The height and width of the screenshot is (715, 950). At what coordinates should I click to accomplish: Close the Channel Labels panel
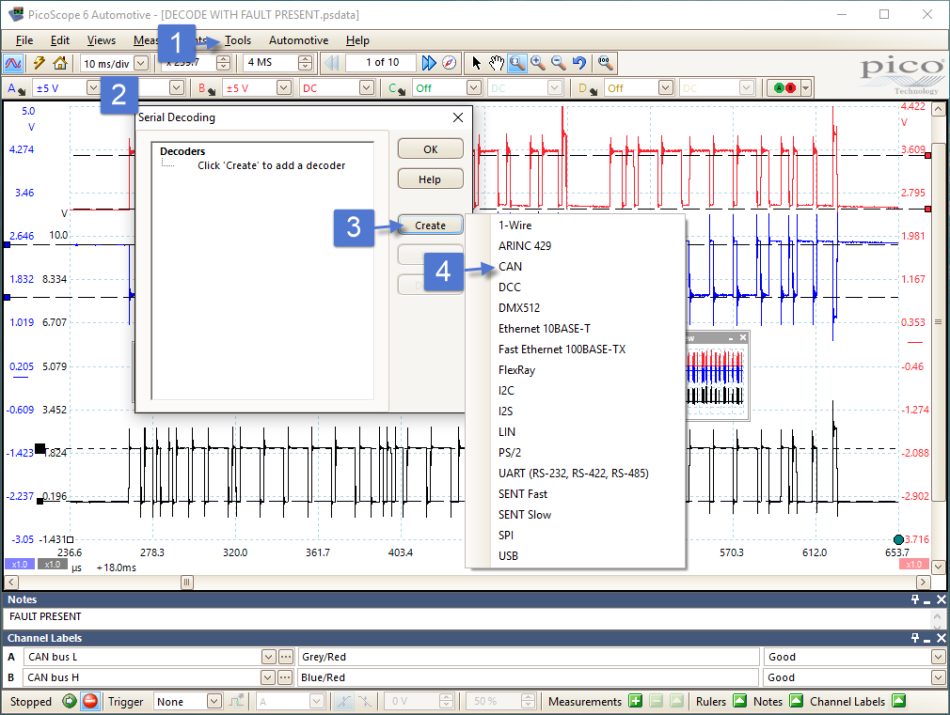click(x=941, y=638)
